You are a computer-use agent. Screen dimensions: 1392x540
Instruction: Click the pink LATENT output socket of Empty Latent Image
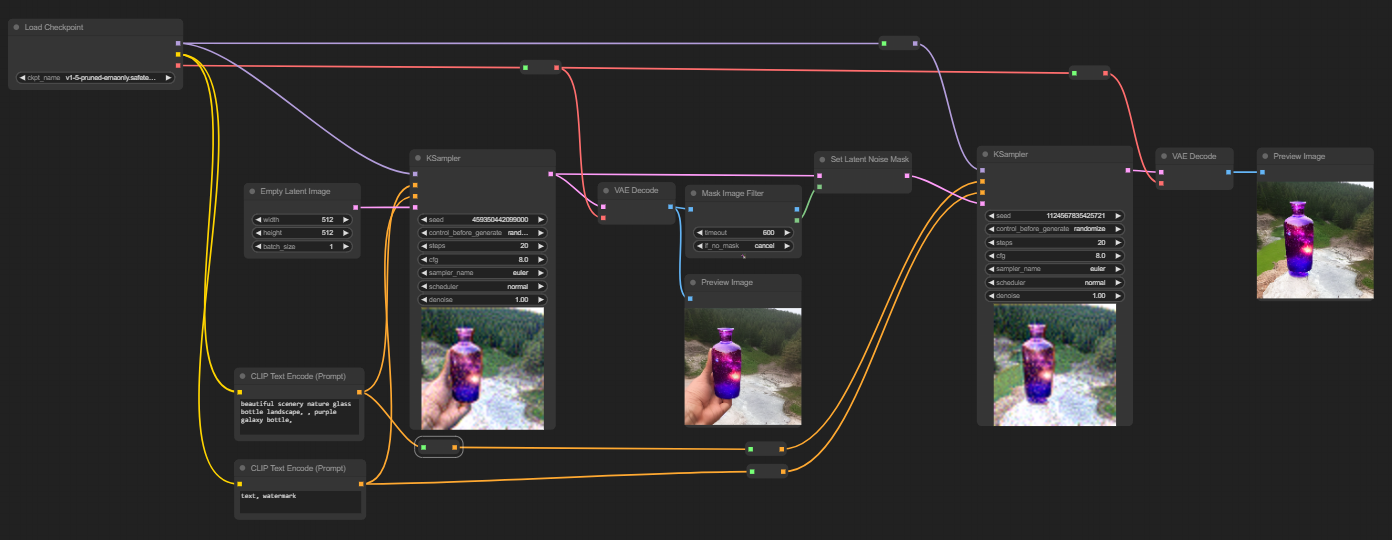(x=356, y=207)
